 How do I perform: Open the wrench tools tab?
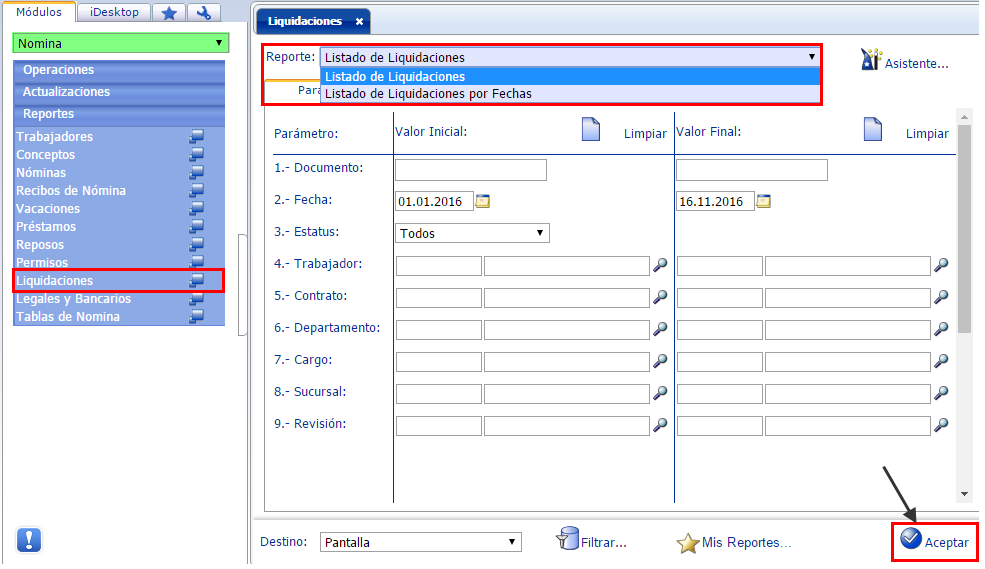point(204,13)
